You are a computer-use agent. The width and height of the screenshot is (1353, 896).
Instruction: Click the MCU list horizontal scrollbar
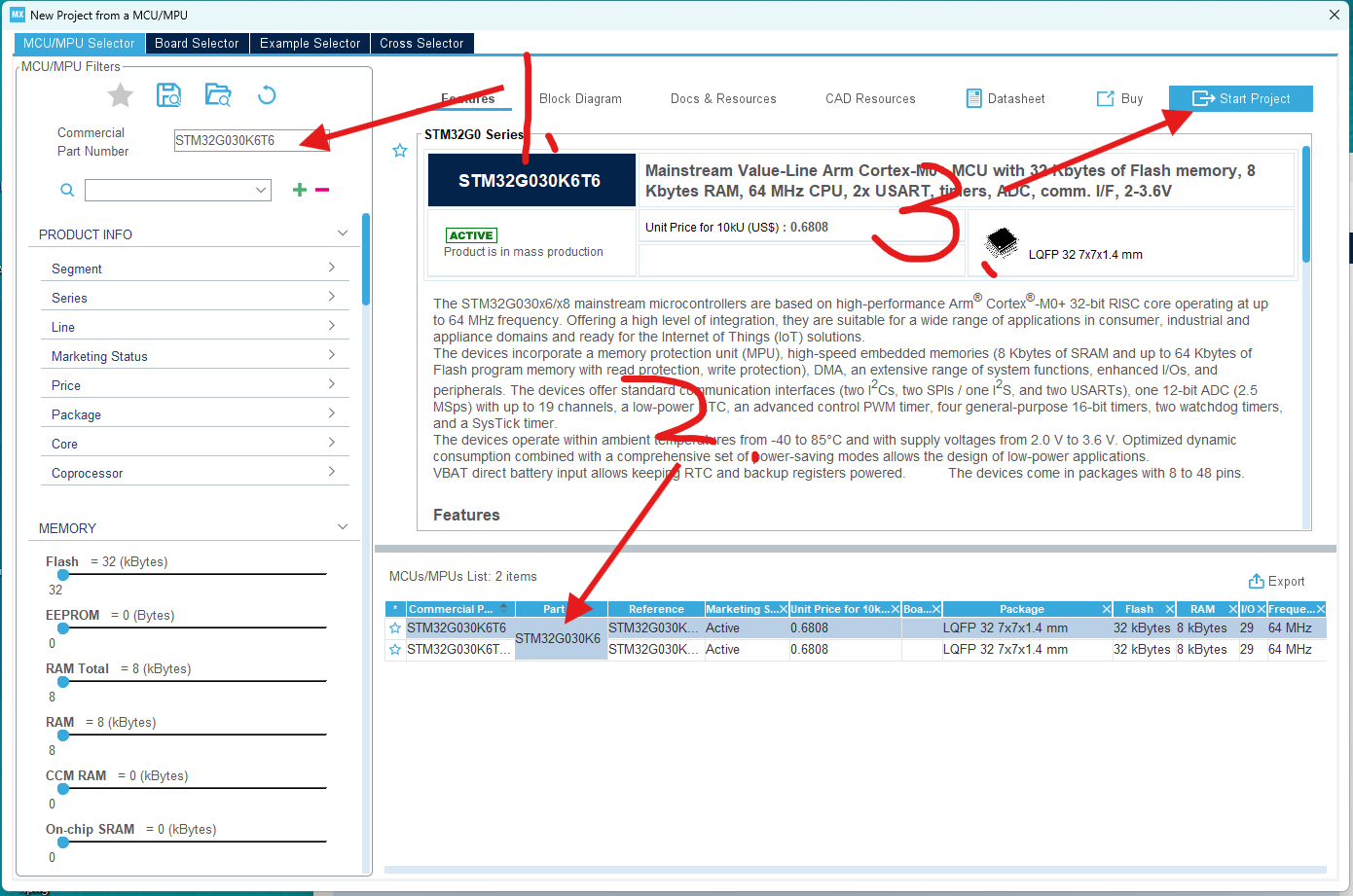[x=856, y=870]
